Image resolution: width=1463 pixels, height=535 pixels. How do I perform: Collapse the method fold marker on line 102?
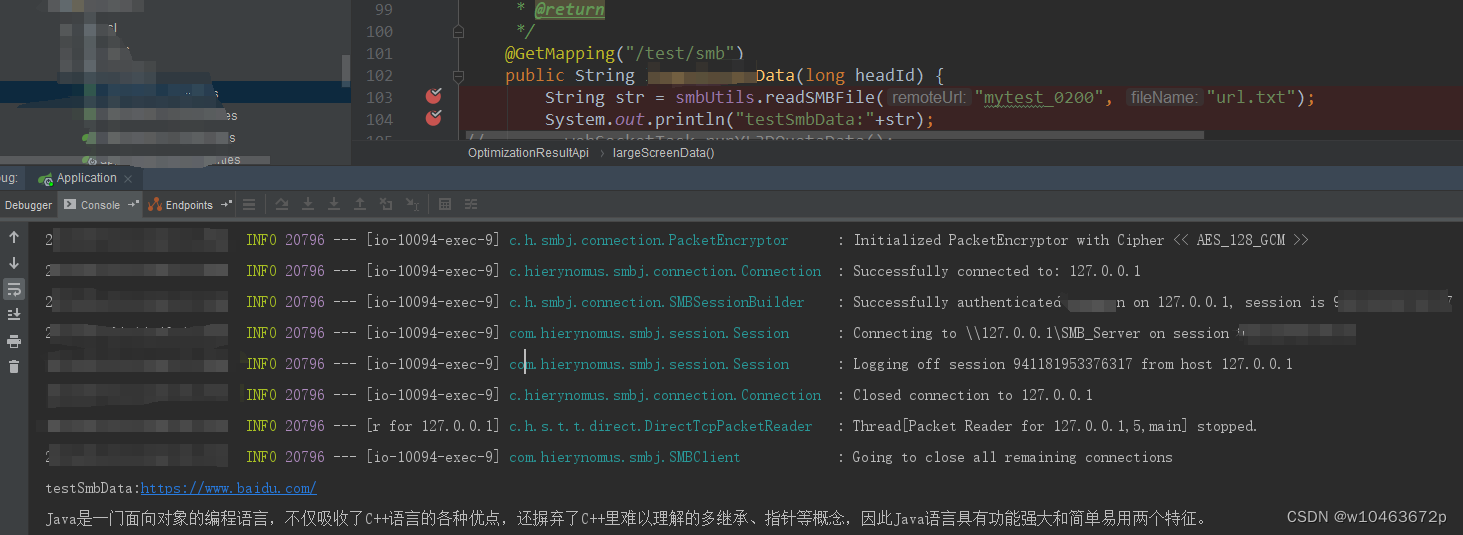(458, 76)
